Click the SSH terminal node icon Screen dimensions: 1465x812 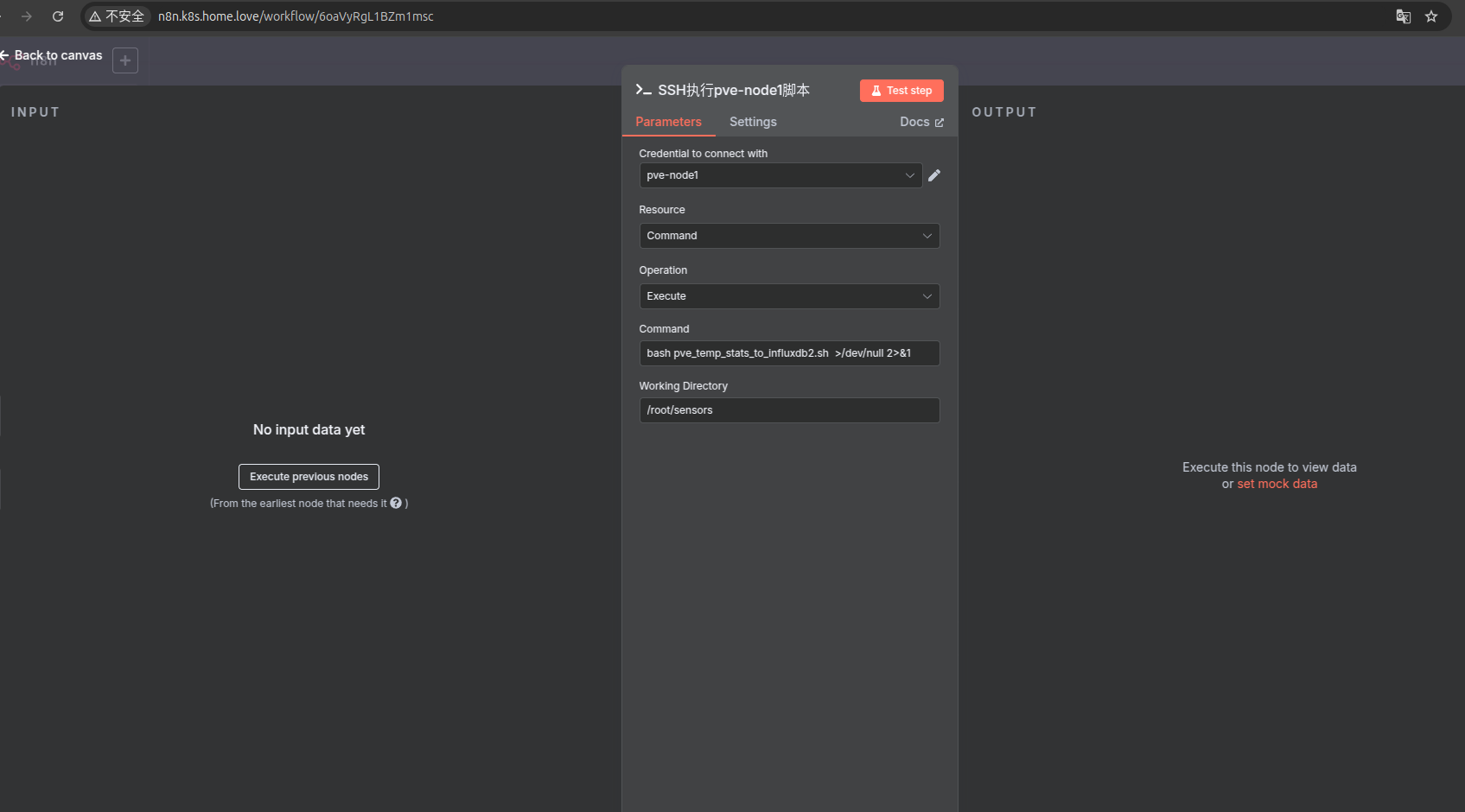643,90
